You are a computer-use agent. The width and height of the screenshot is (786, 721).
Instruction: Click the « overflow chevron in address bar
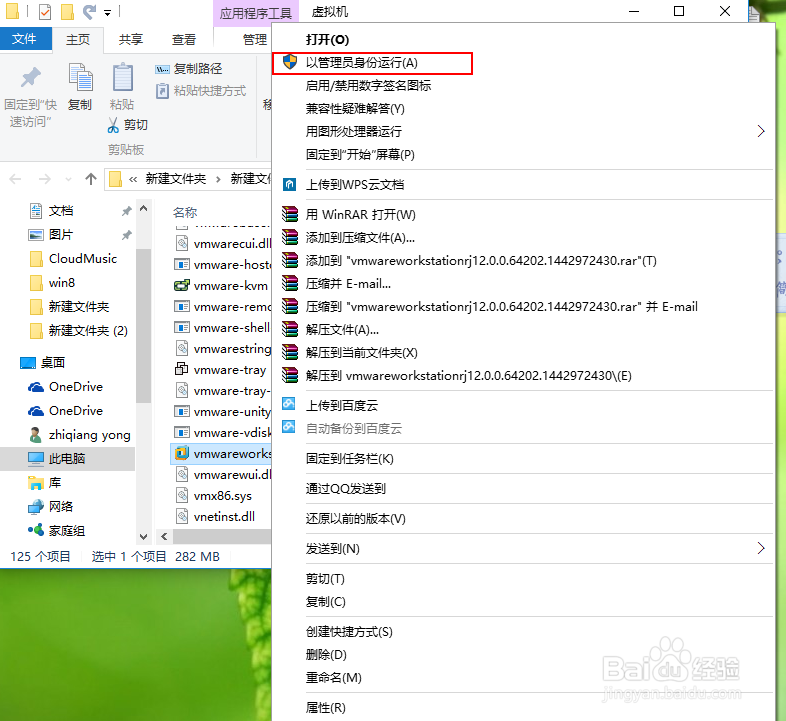[x=133, y=179]
